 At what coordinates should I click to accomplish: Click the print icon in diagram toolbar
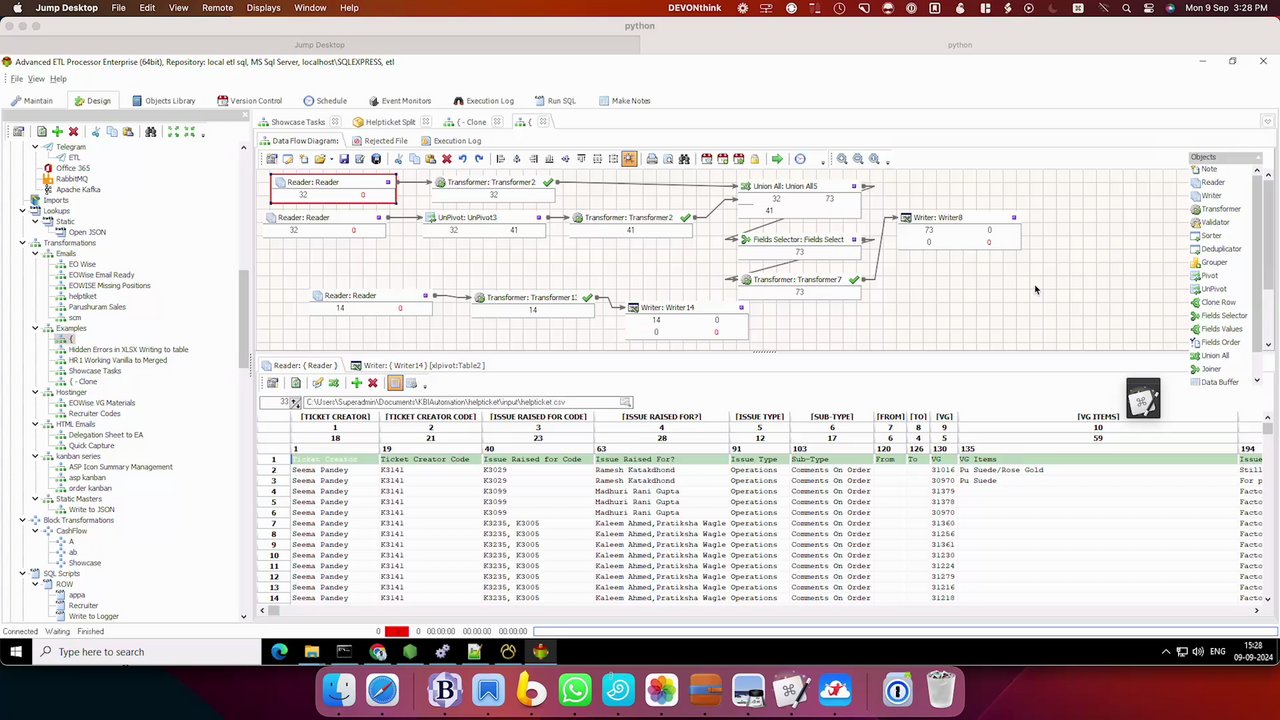coord(652,159)
